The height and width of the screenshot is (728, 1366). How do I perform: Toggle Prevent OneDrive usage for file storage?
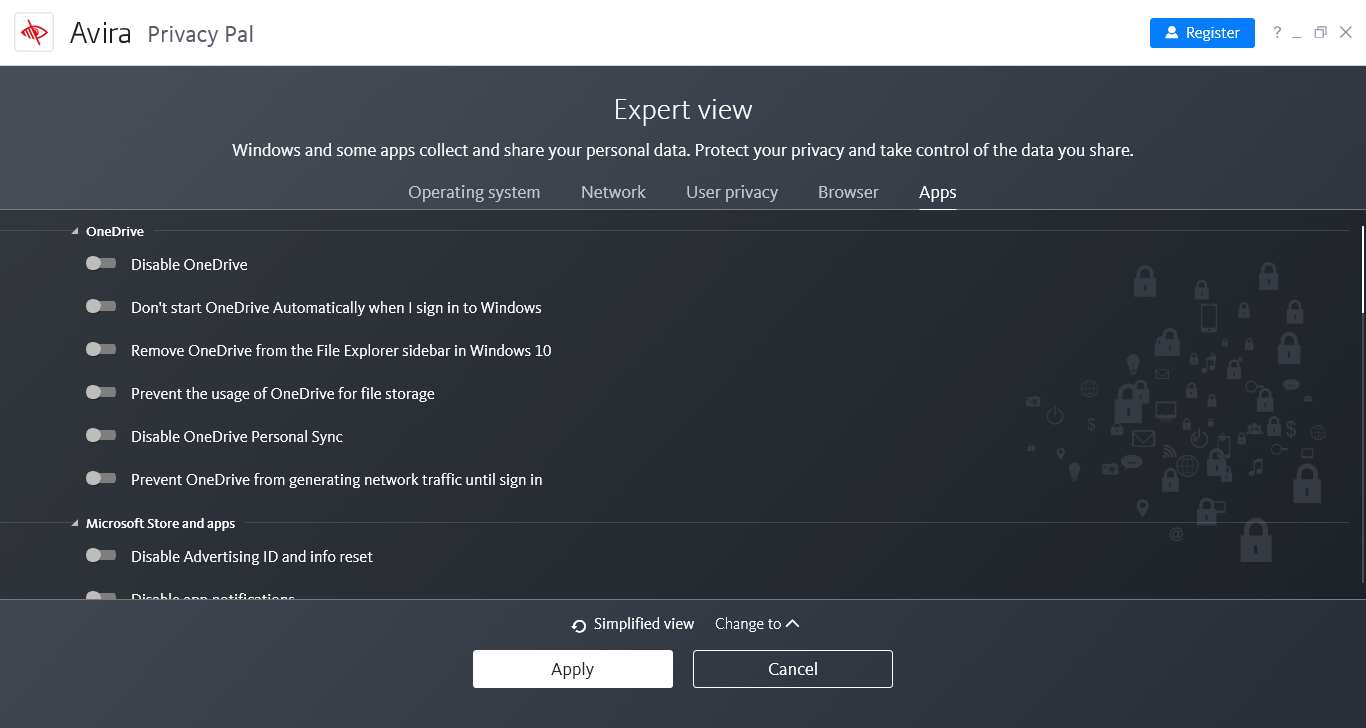pyautogui.click(x=101, y=393)
